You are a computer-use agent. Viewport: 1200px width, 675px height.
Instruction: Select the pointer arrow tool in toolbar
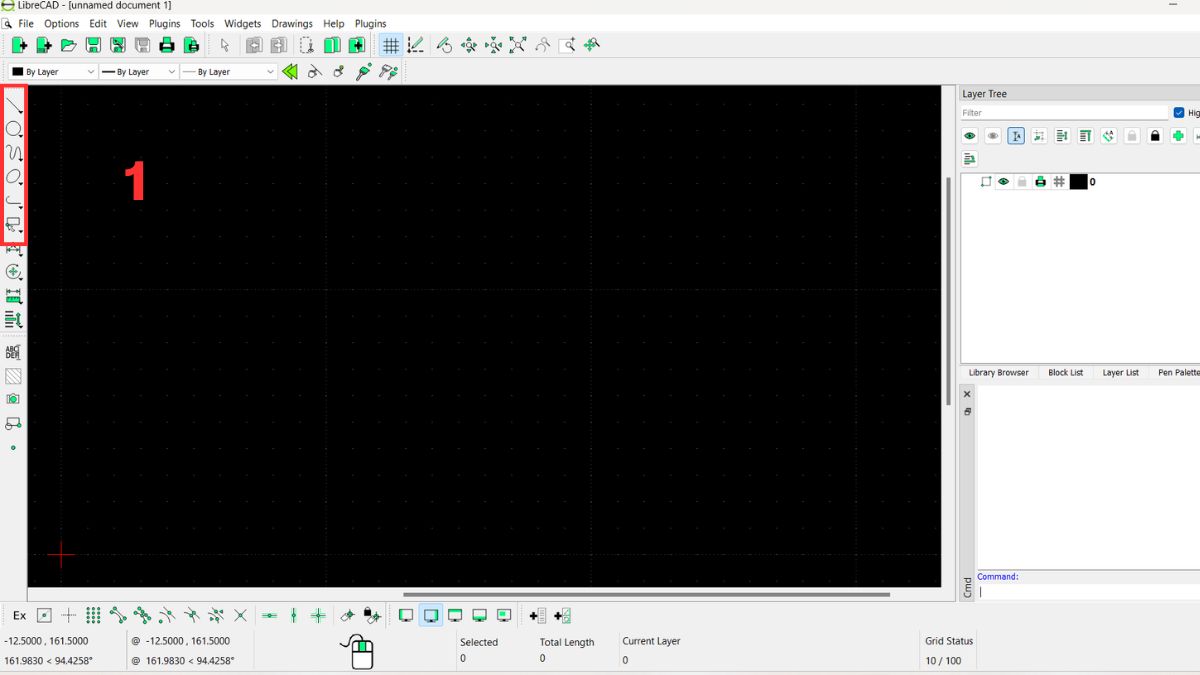224,45
